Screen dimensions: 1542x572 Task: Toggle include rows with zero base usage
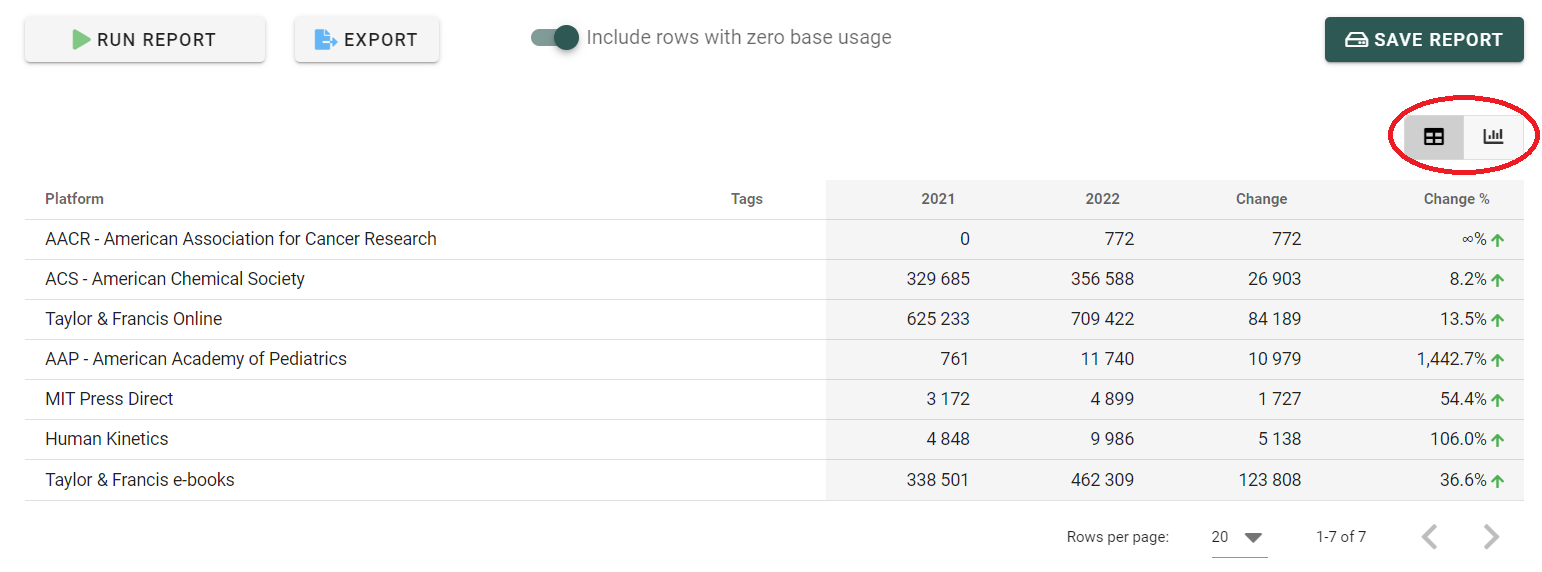tap(555, 38)
